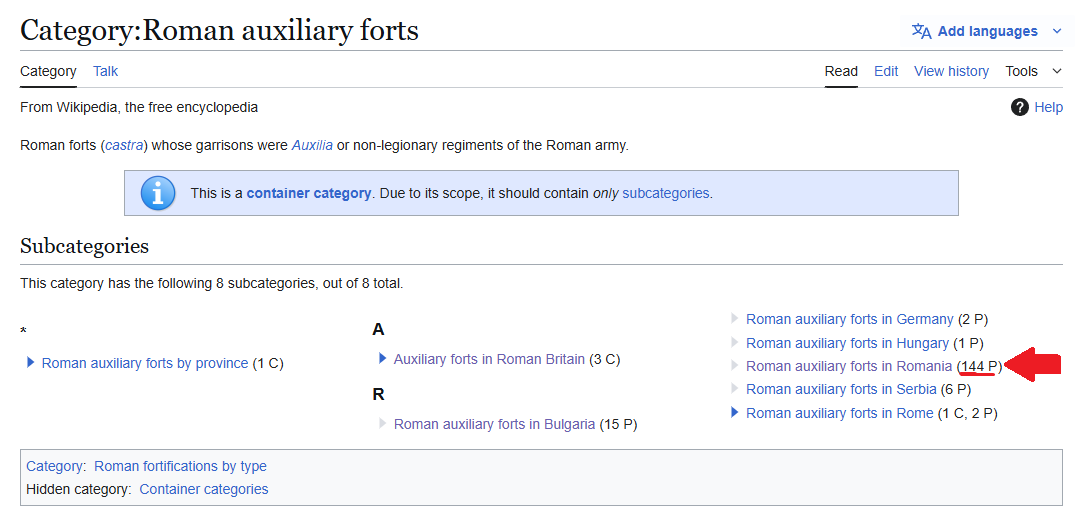Click arrow beside Roman auxiliary forts in Romania
The height and width of the screenshot is (530, 1082).
[x=734, y=366]
